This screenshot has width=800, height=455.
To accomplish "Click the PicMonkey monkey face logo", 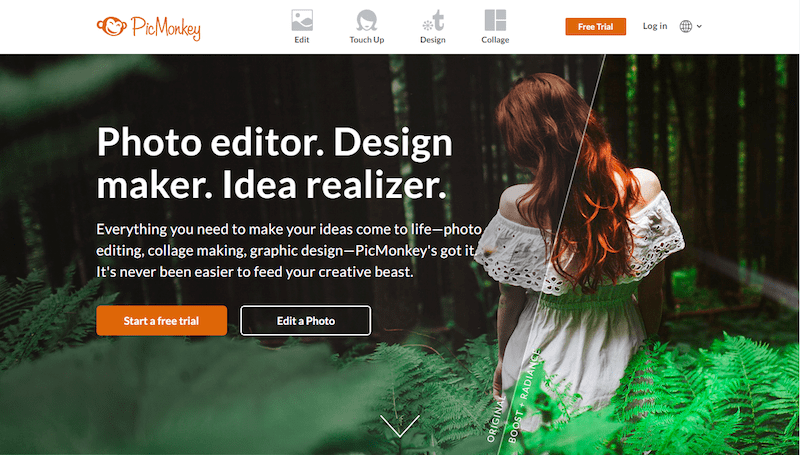I will pos(112,27).
